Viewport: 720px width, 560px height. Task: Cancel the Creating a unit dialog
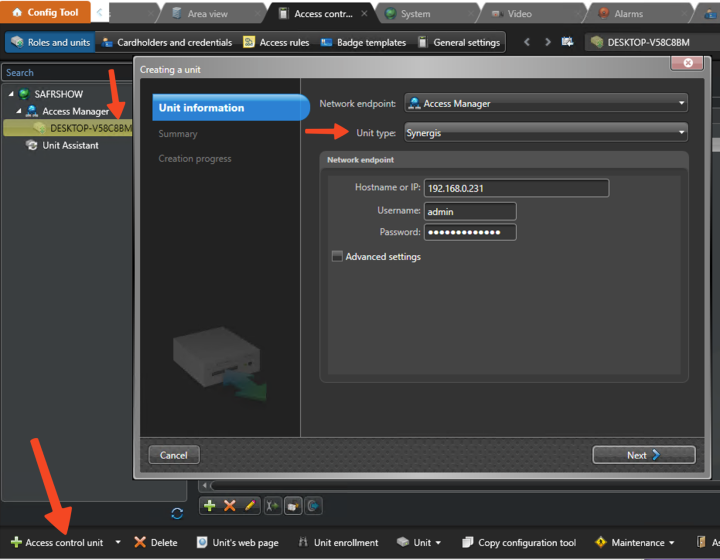tap(174, 455)
